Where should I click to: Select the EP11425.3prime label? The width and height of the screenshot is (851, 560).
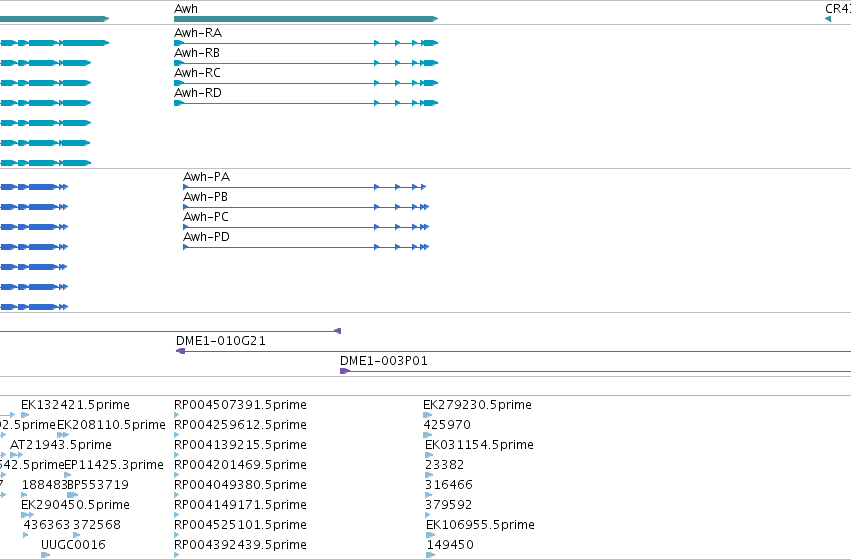coord(114,465)
